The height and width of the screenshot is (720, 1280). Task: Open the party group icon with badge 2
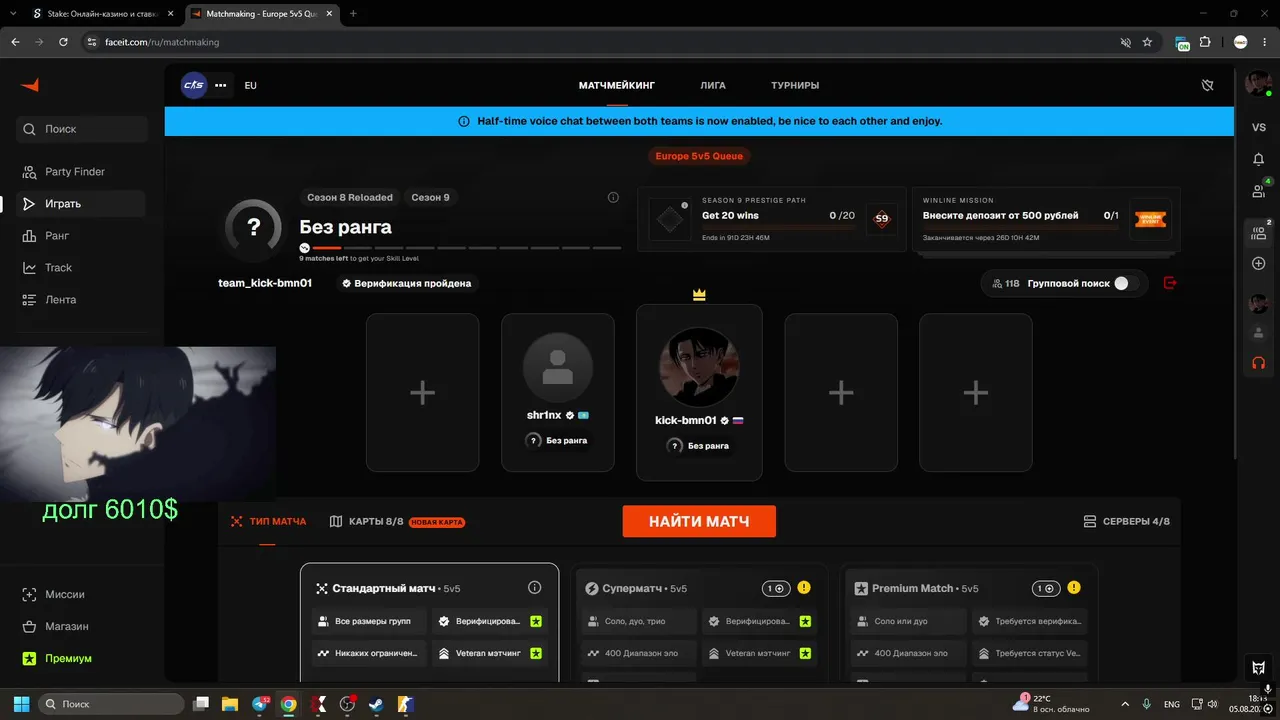(1259, 233)
